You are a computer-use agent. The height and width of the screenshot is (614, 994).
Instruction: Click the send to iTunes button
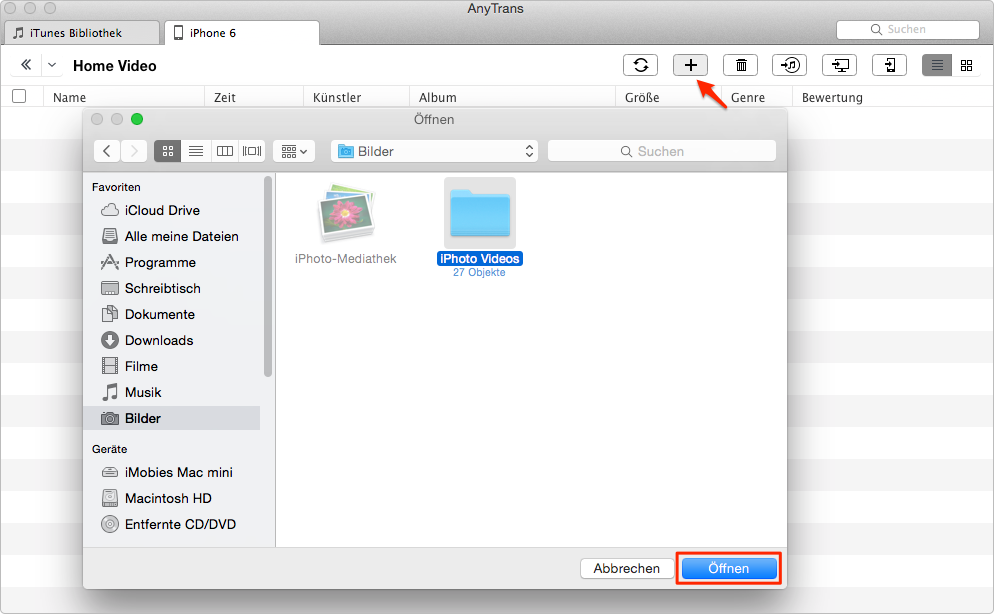pyautogui.click(x=790, y=65)
